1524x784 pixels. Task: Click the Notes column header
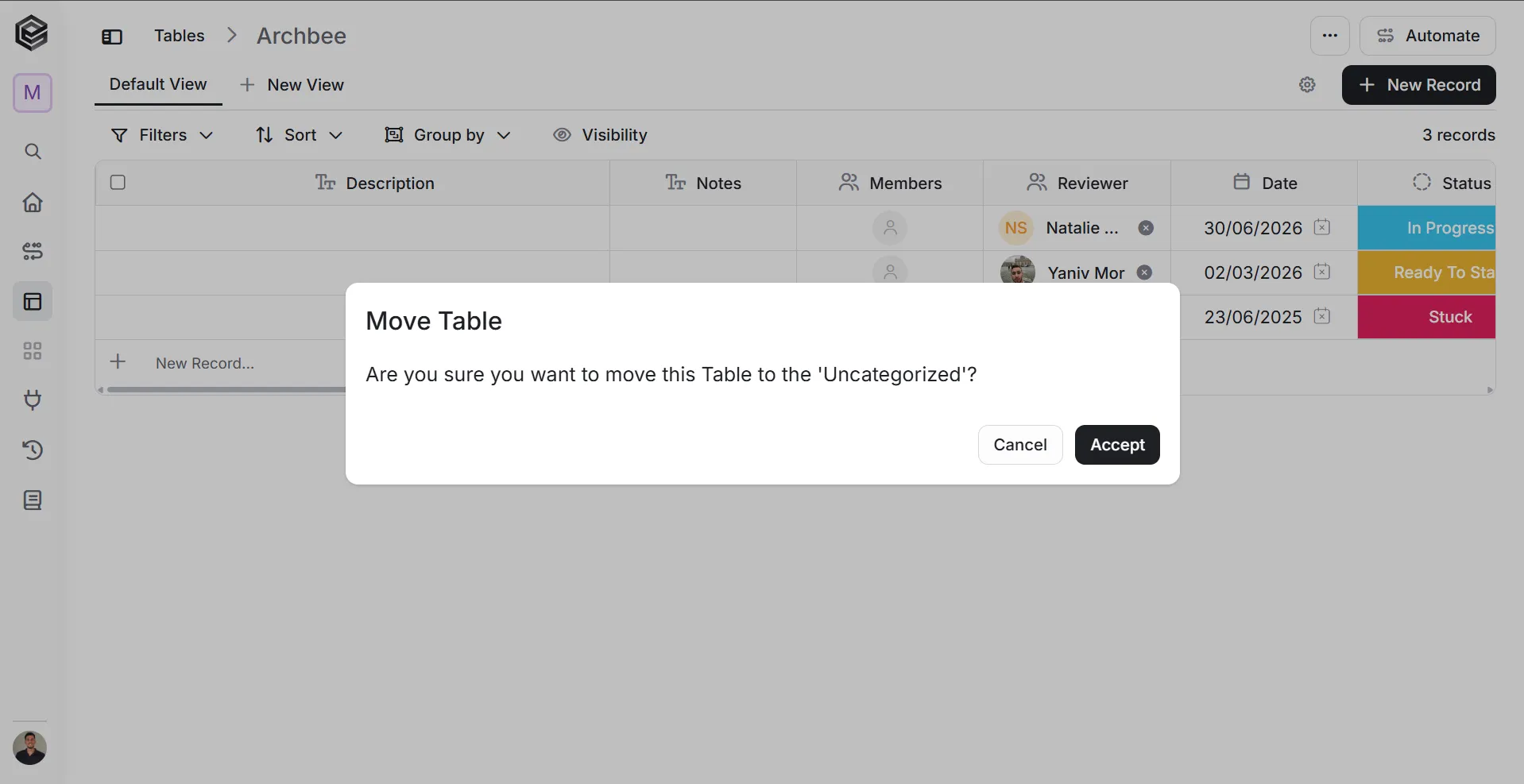(x=703, y=183)
